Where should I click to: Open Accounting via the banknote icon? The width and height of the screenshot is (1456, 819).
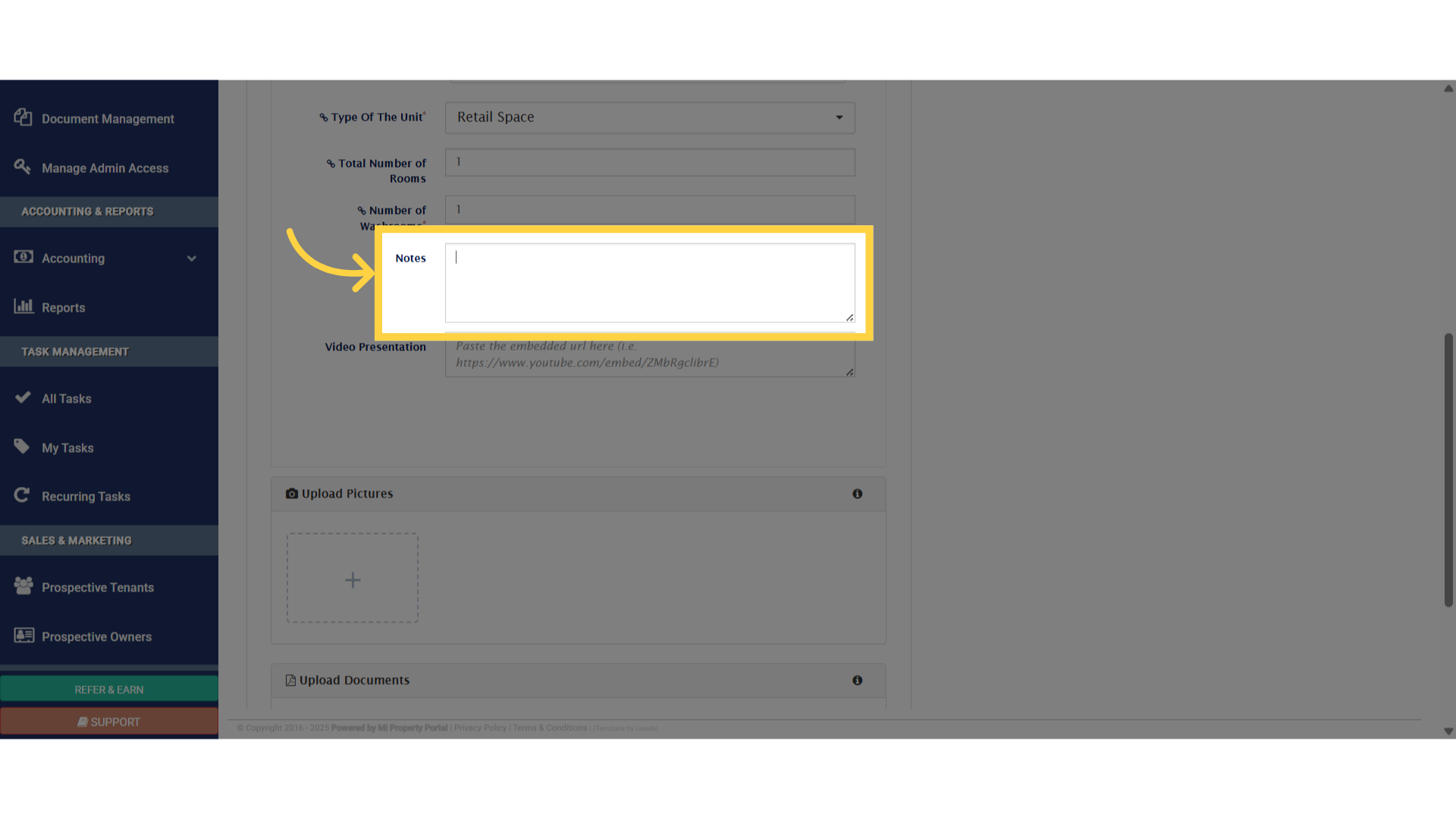coord(24,257)
